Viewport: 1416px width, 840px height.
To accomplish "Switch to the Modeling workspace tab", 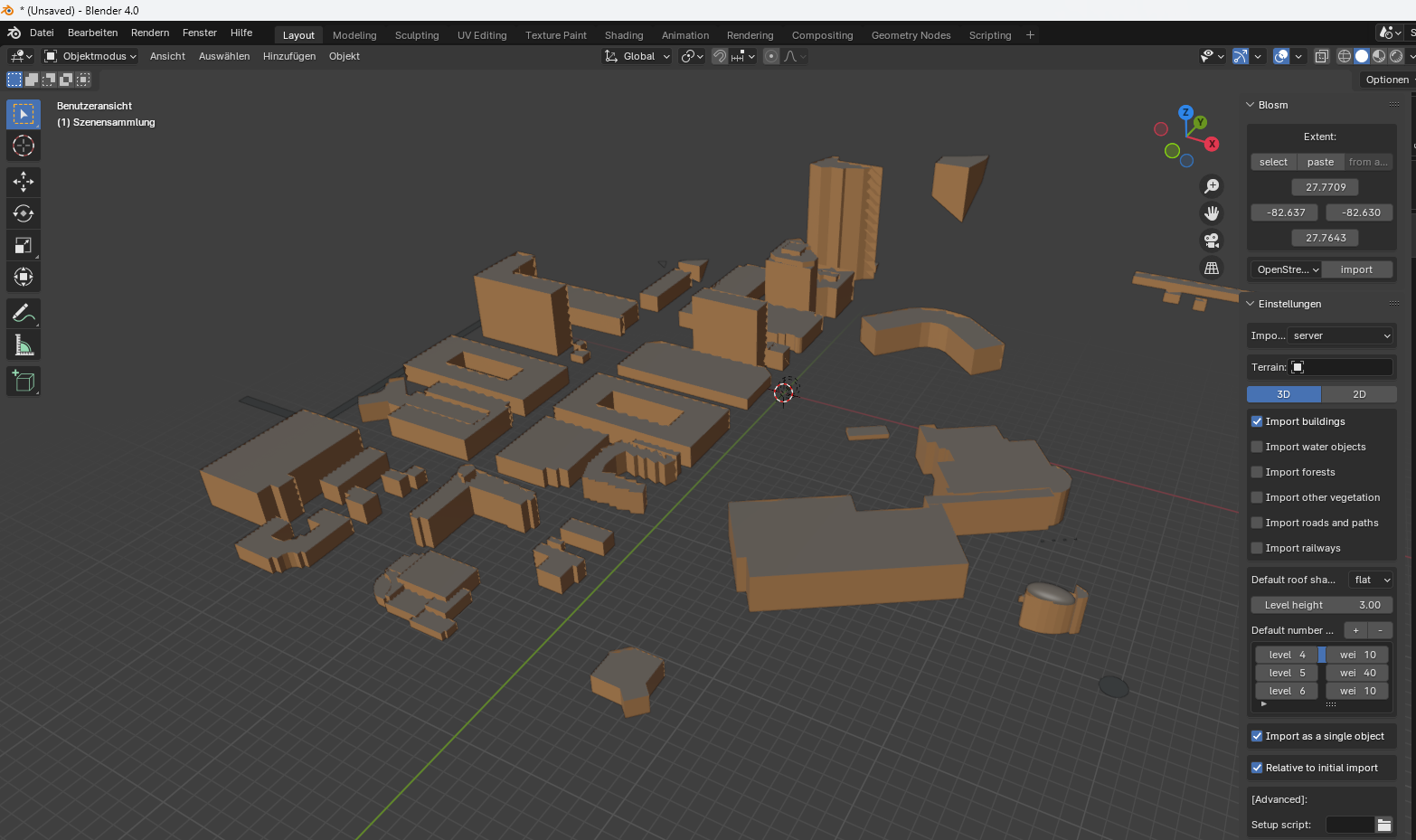I will coord(354,35).
